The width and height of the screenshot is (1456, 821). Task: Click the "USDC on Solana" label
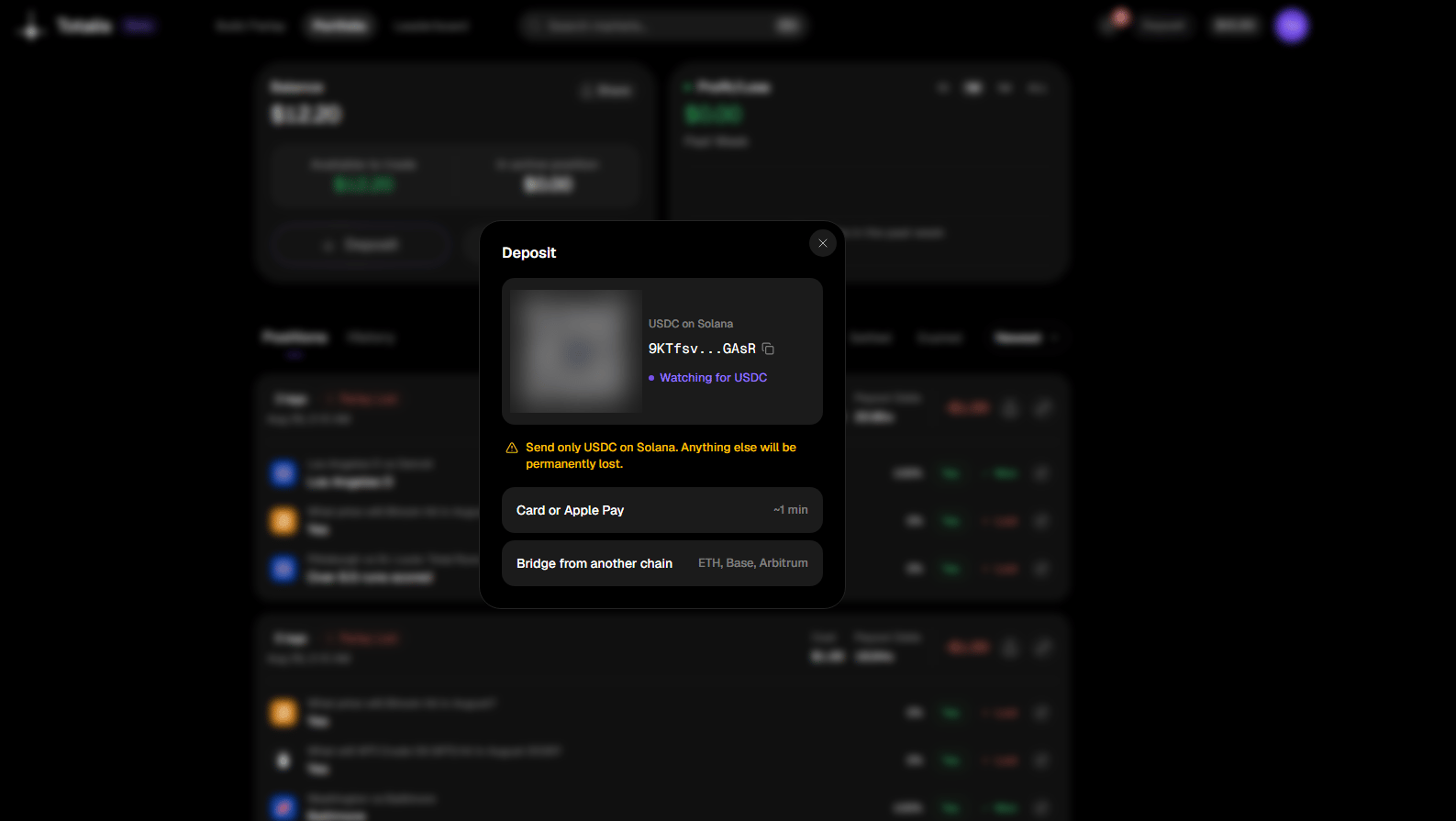(x=691, y=324)
